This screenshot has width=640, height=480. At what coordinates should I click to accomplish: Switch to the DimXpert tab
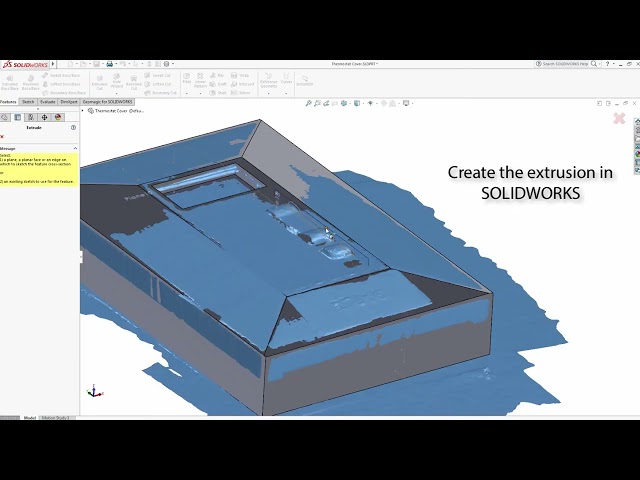pos(69,102)
